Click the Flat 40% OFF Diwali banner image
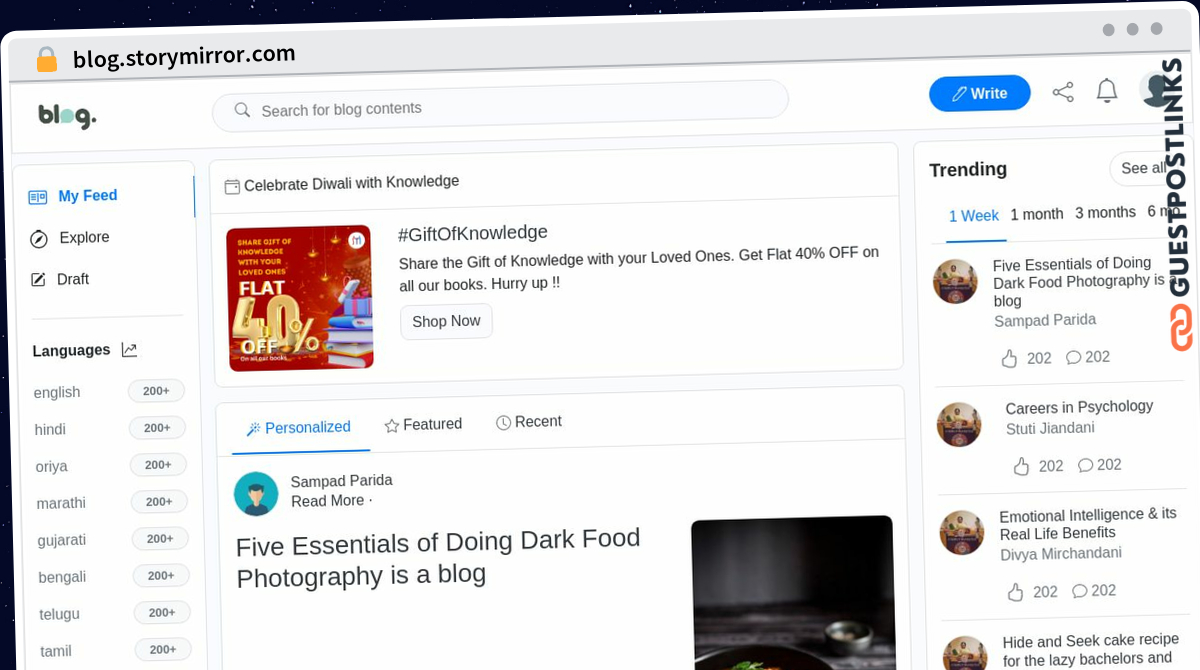Viewport: 1200px width, 670px height. tap(300, 297)
